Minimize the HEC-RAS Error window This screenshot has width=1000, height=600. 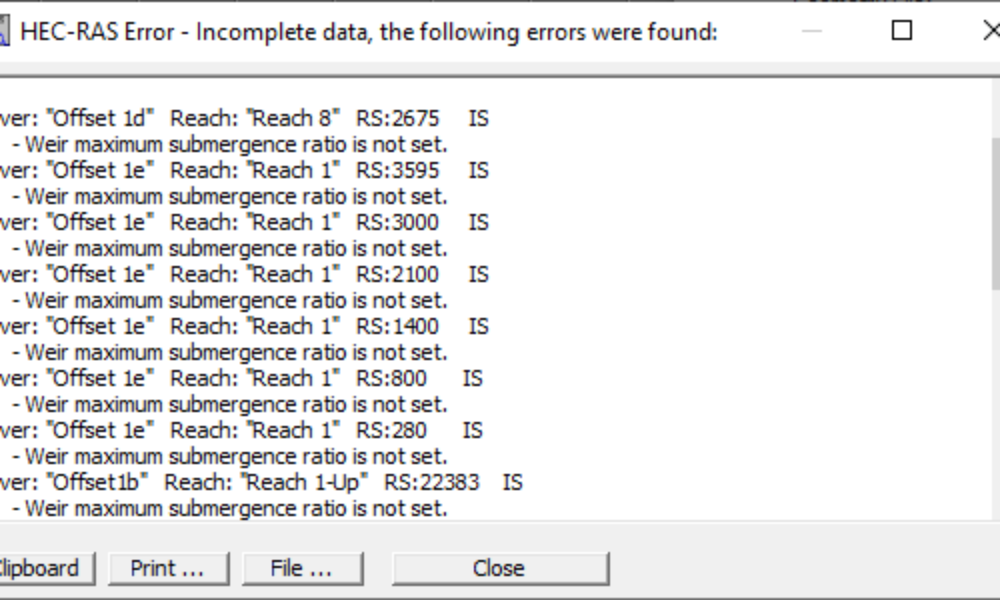click(x=810, y=31)
